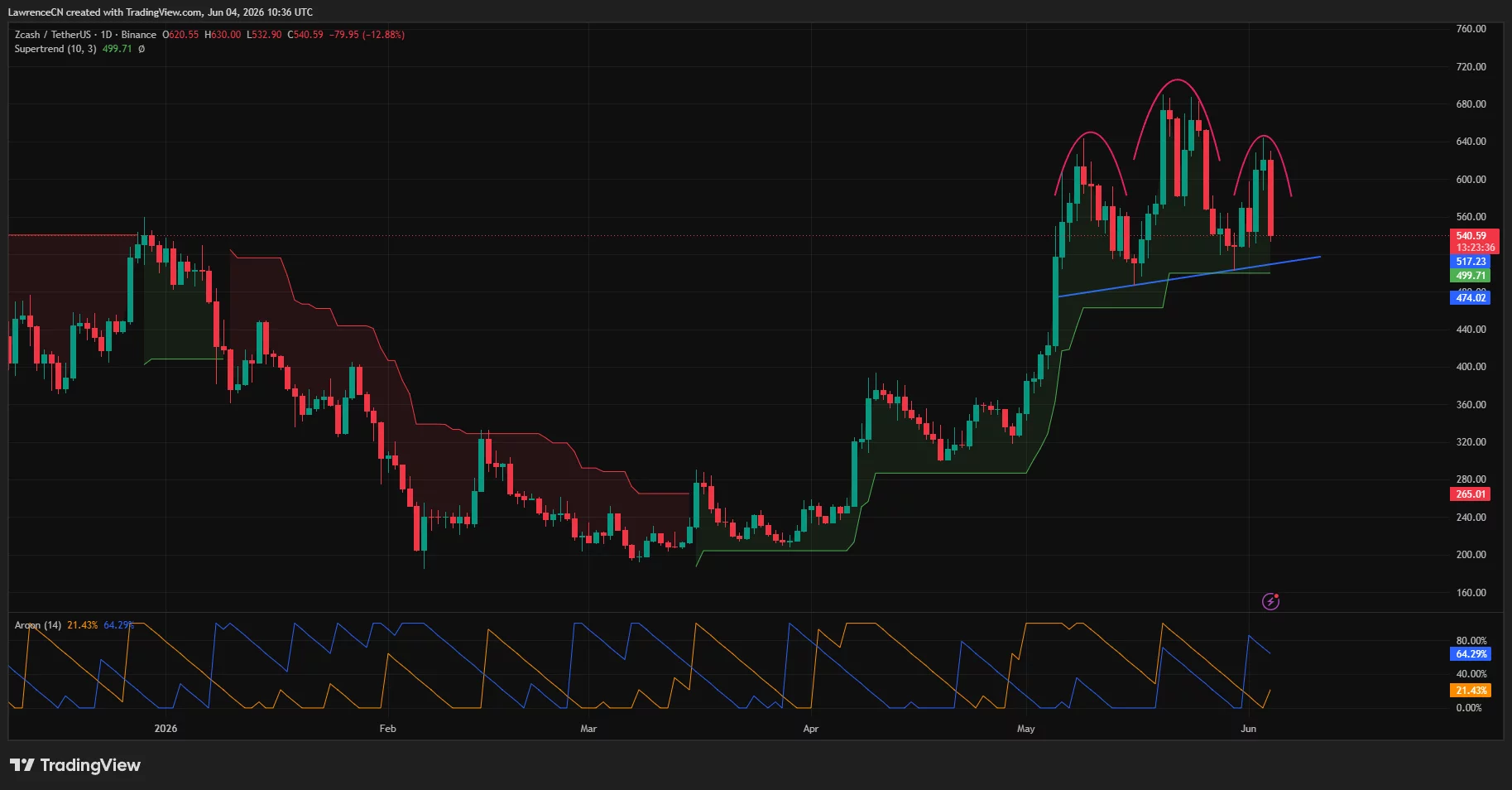Click the 760.00 price axis label
This screenshot has width=1512, height=790.
(1471, 29)
